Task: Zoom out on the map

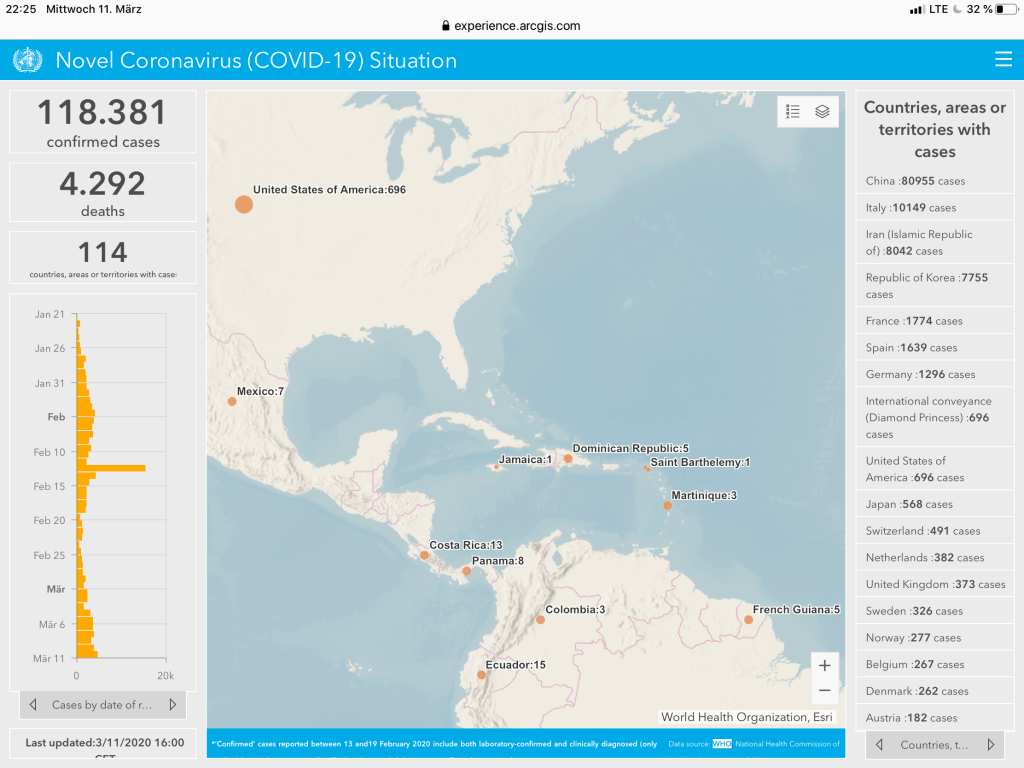Action: pos(824,691)
